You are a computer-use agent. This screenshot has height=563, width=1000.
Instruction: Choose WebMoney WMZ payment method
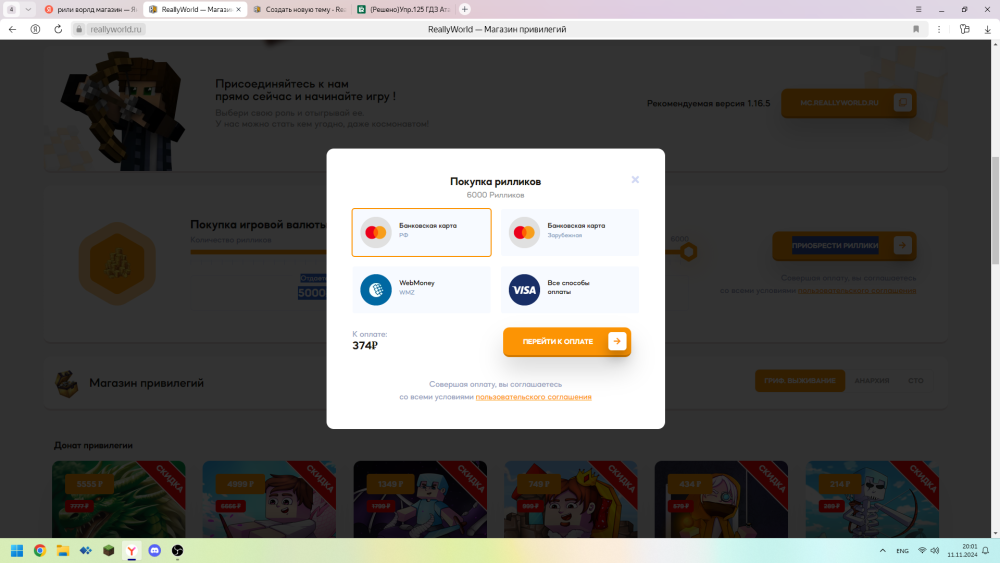(x=421, y=289)
